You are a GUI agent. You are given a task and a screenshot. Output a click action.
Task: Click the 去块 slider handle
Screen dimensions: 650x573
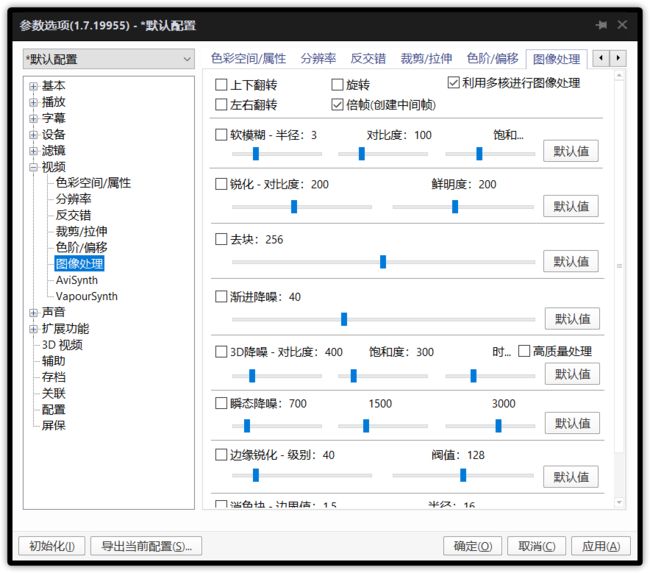coord(383,262)
